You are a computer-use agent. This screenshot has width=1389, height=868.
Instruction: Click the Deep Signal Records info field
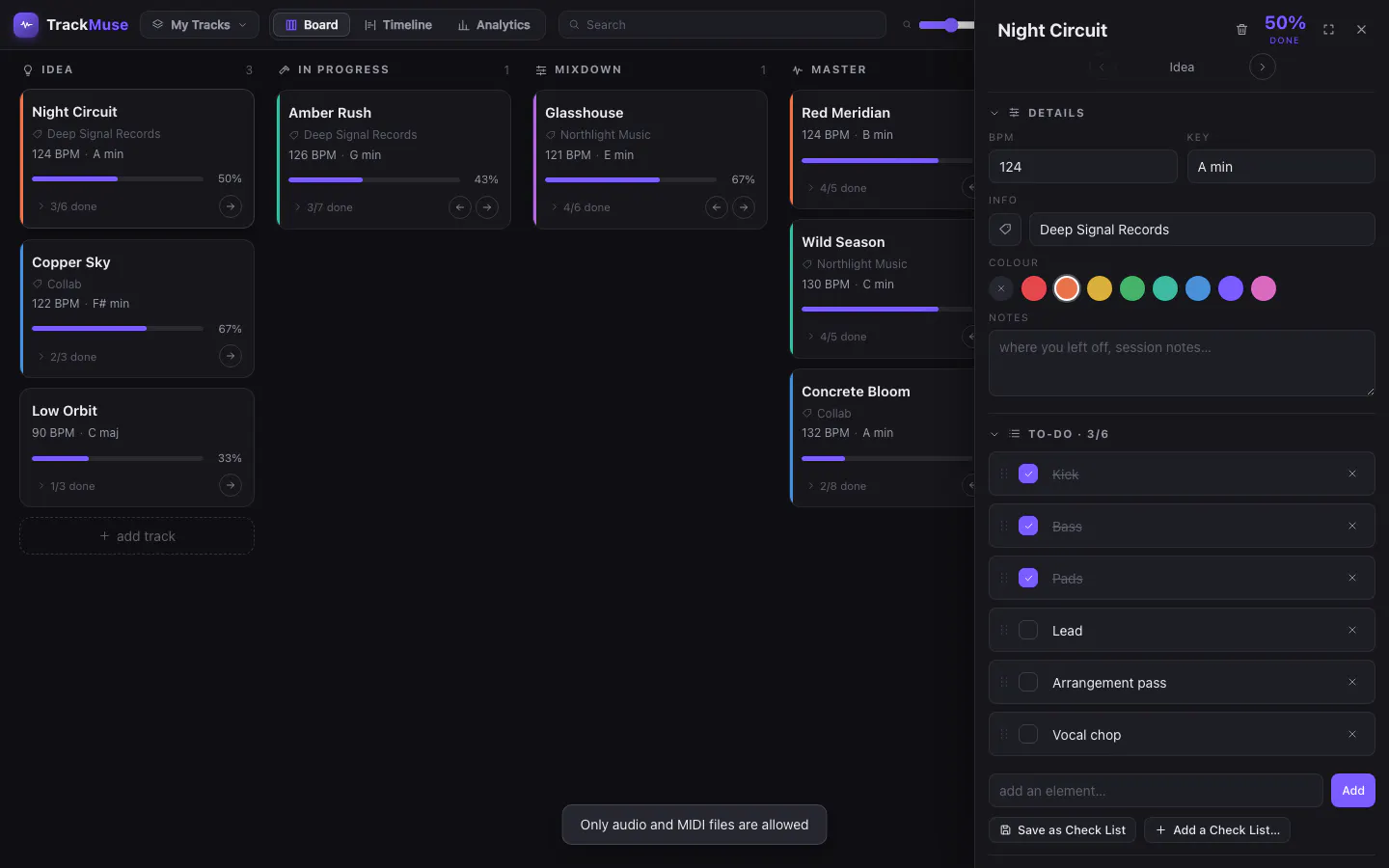1202,230
